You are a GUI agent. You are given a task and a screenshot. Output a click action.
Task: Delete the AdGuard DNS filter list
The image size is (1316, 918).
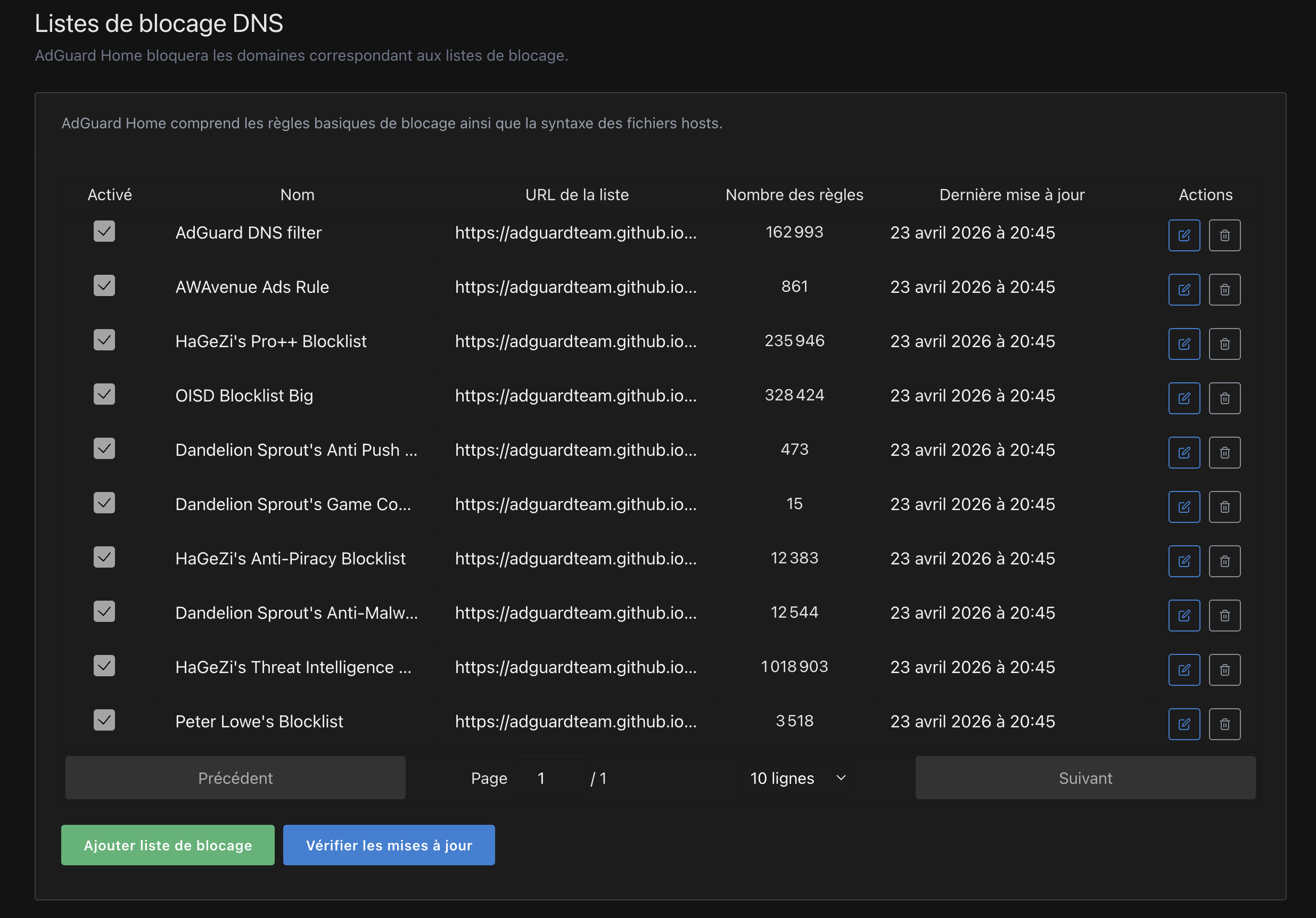pyautogui.click(x=1225, y=235)
